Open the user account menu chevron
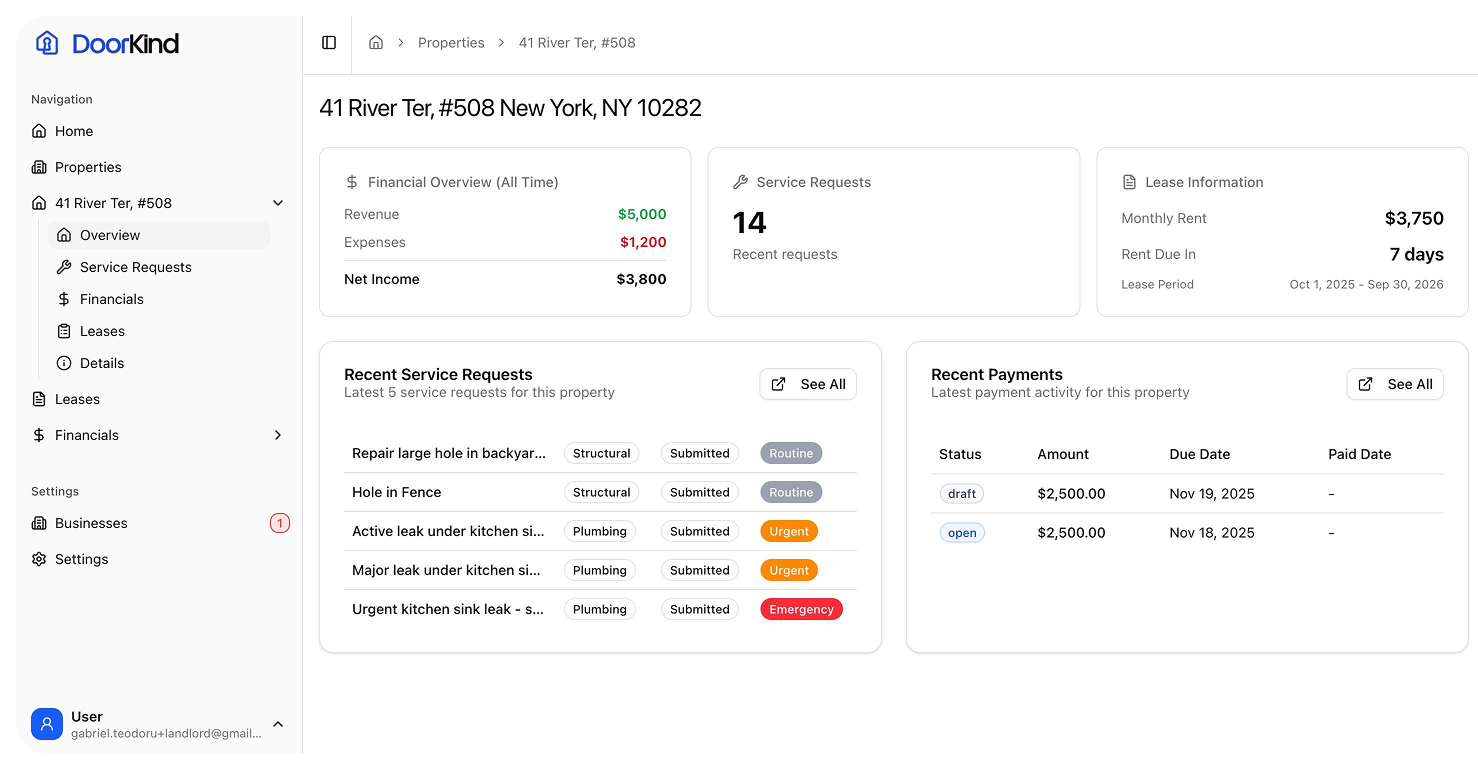 coord(278,724)
